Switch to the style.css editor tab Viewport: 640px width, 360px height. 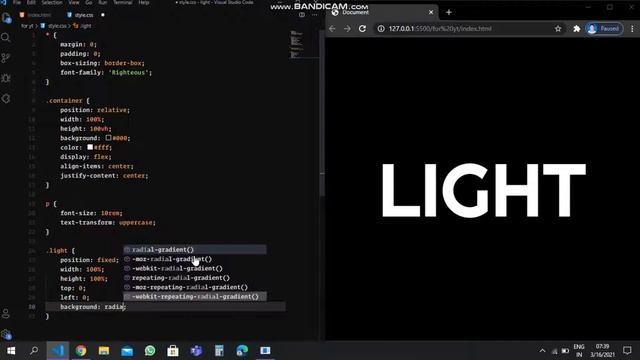pyautogui.click(x=84, y=15)
